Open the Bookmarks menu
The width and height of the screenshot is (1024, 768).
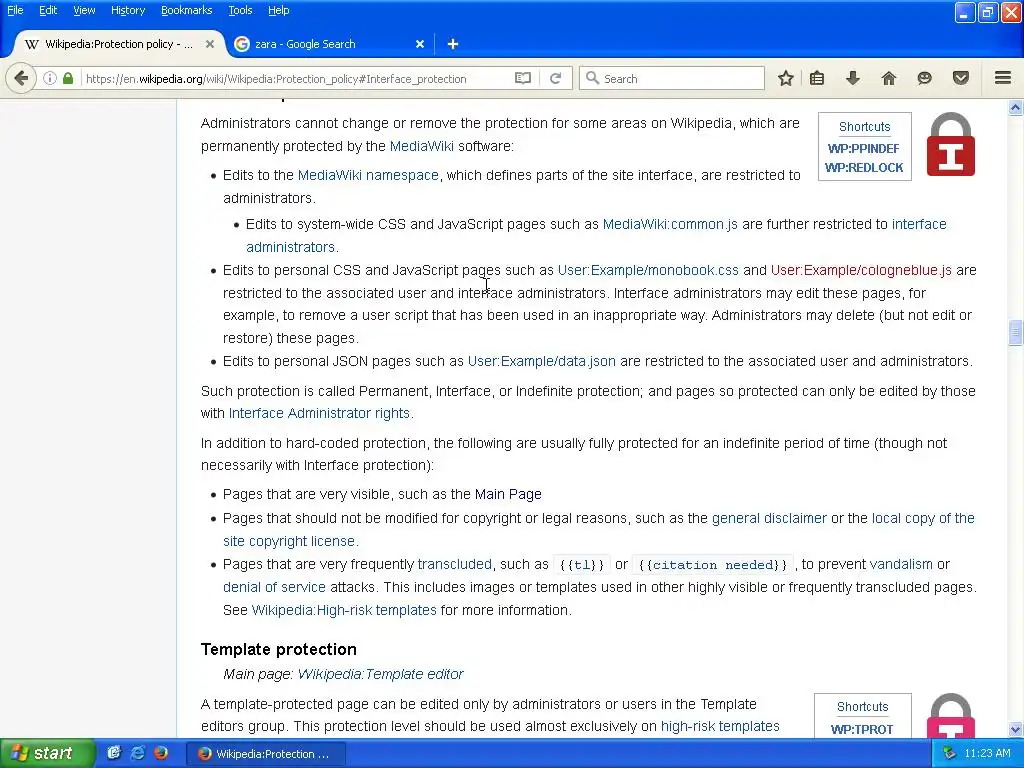coord(187,10)
